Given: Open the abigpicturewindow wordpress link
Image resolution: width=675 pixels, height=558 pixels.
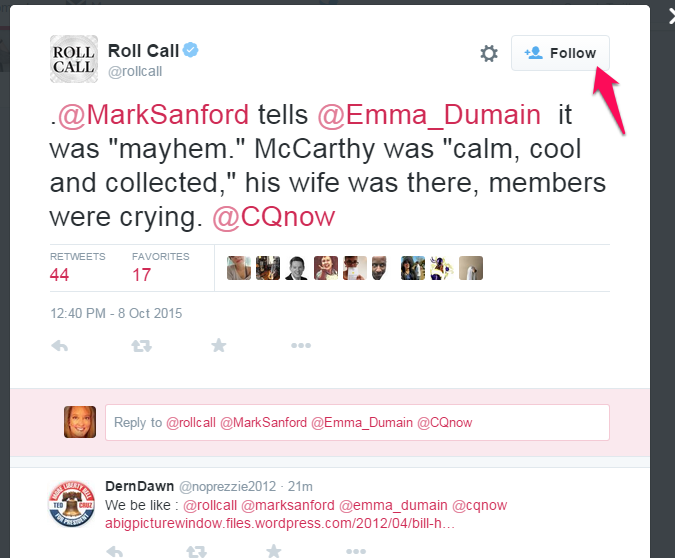Looking at the screenshot, I should (280, 523).
